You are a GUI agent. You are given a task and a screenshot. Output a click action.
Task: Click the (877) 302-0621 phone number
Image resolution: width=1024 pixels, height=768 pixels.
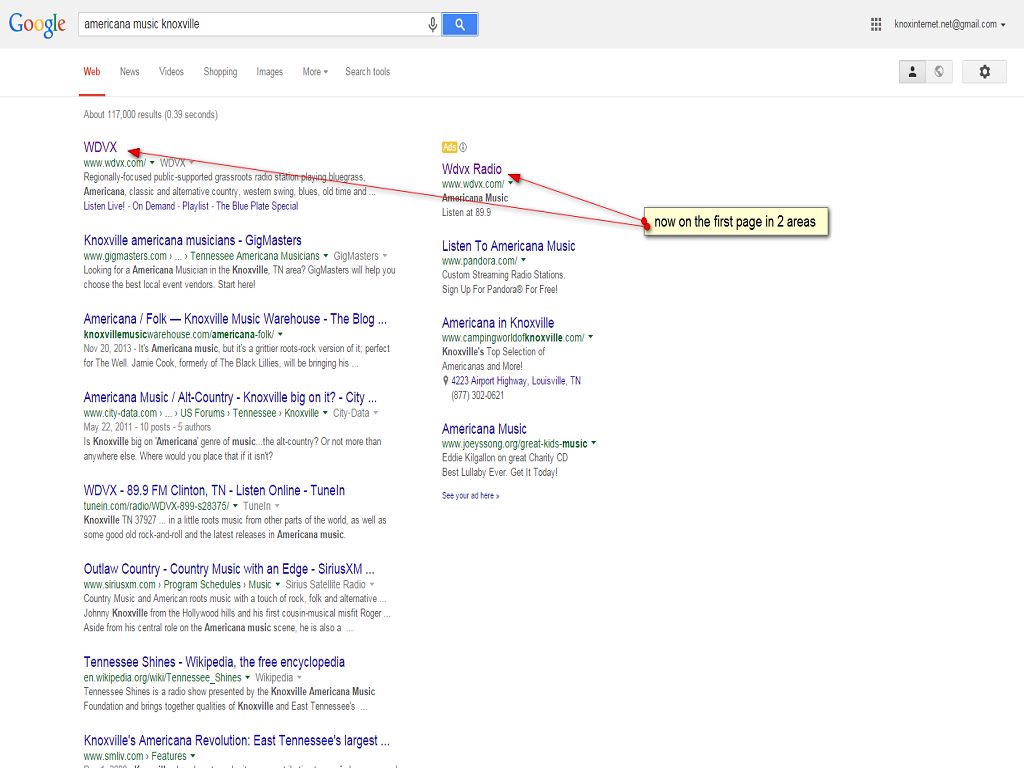click(x=477, y=395)
